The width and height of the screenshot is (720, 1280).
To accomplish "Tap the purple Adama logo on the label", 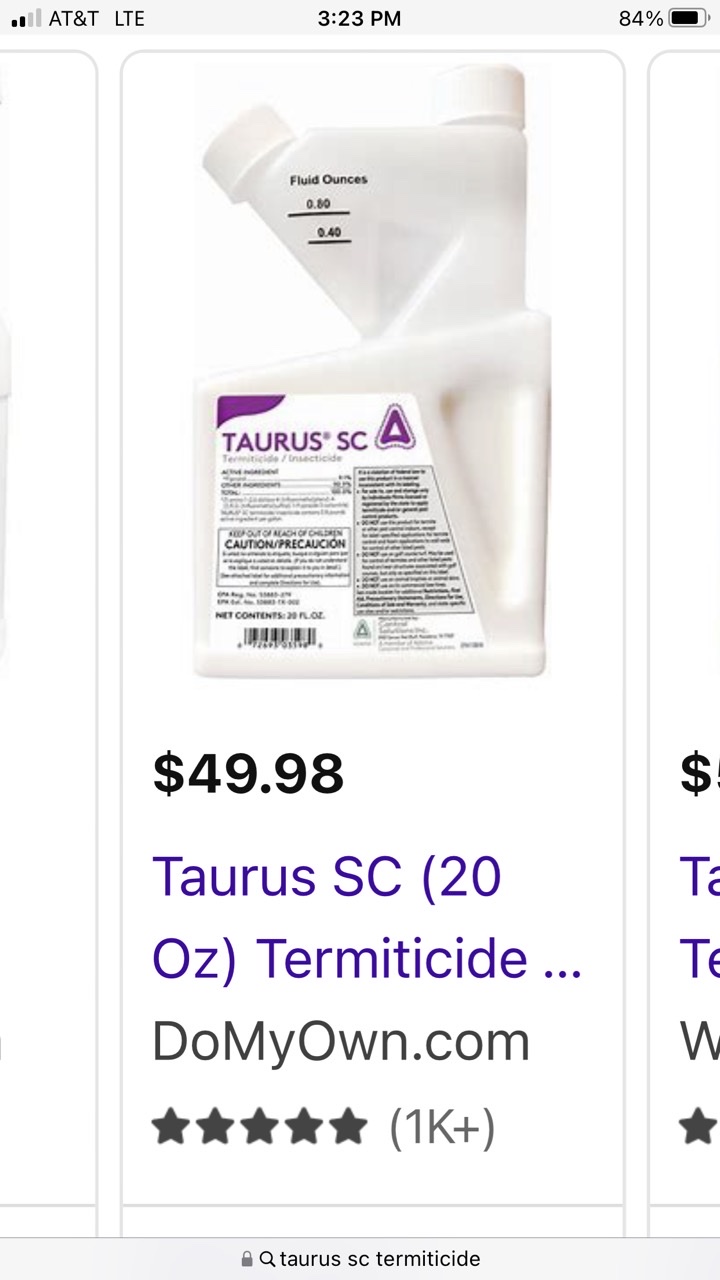I will click(393, 427).
